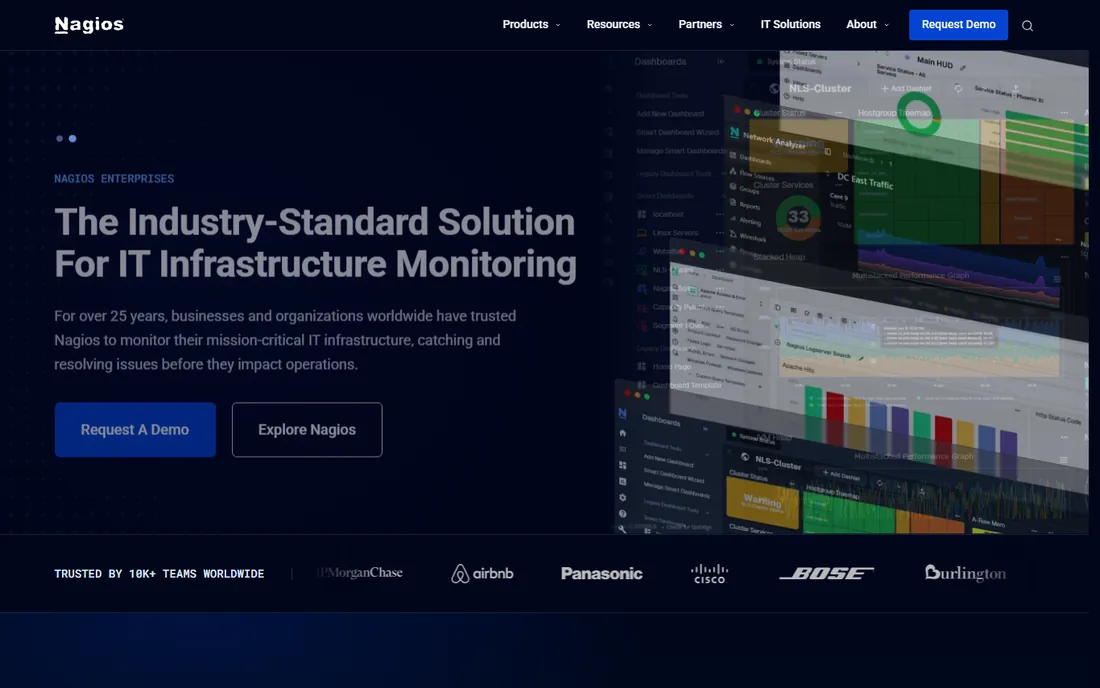Click the Nagios logo in the header
Screen dimensions: 1100x688
click(89, 25)
